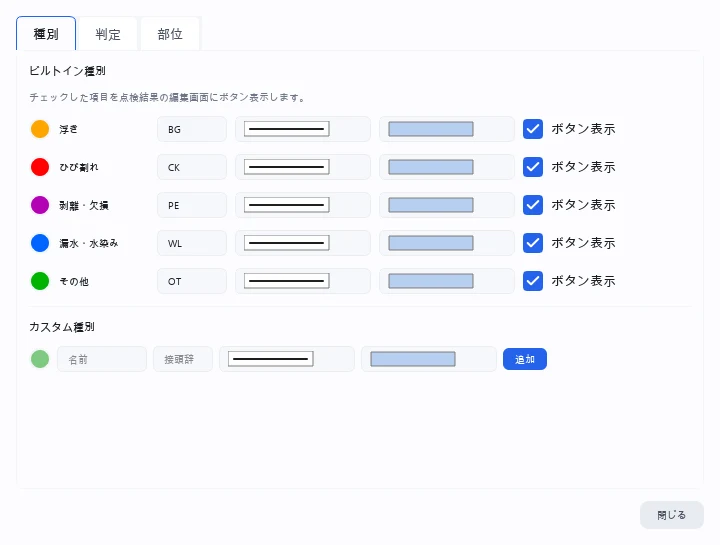Open line style selector in PE row

coord(303,205)
